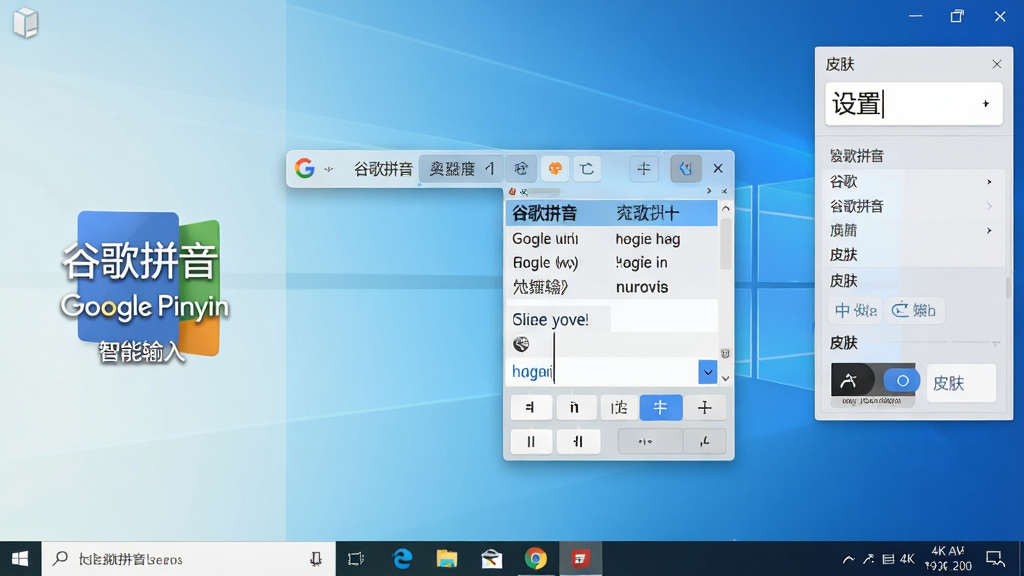
Task: Click the globe icon above the hagai input
Action: (x=521, y=344)
